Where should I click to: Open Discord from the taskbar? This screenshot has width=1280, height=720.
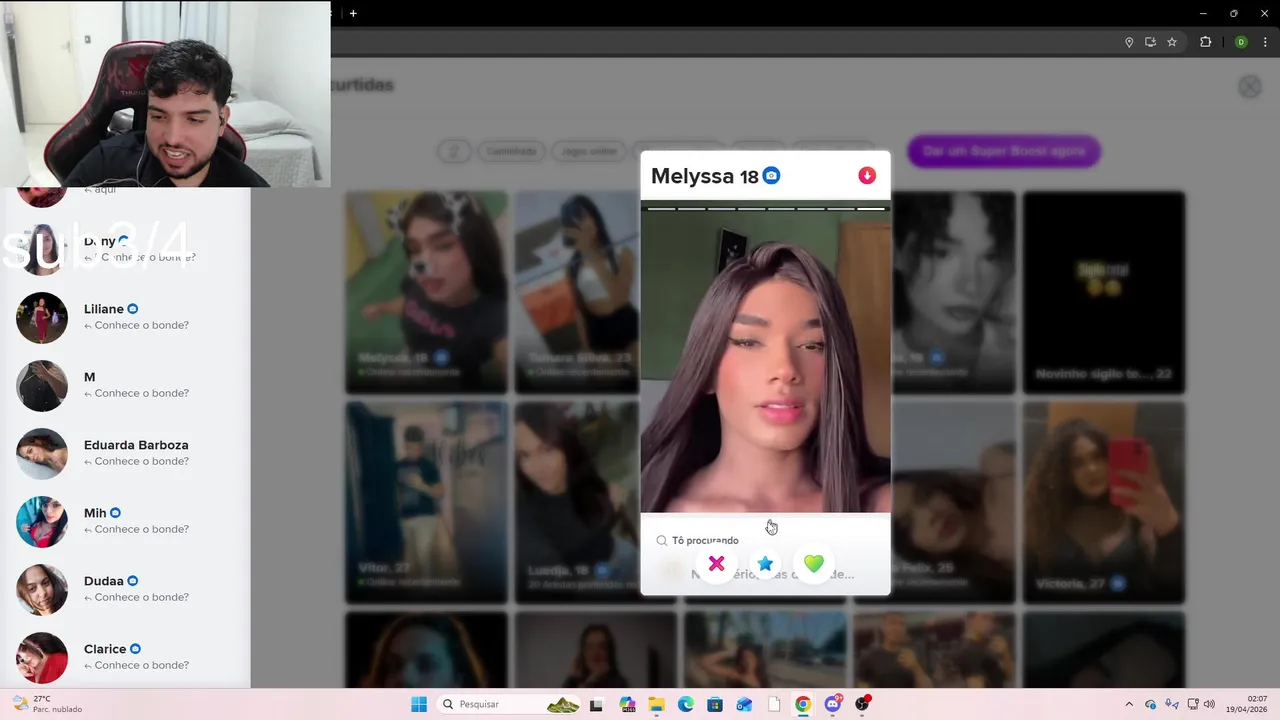pyautogui.click(x=833, y=704)
